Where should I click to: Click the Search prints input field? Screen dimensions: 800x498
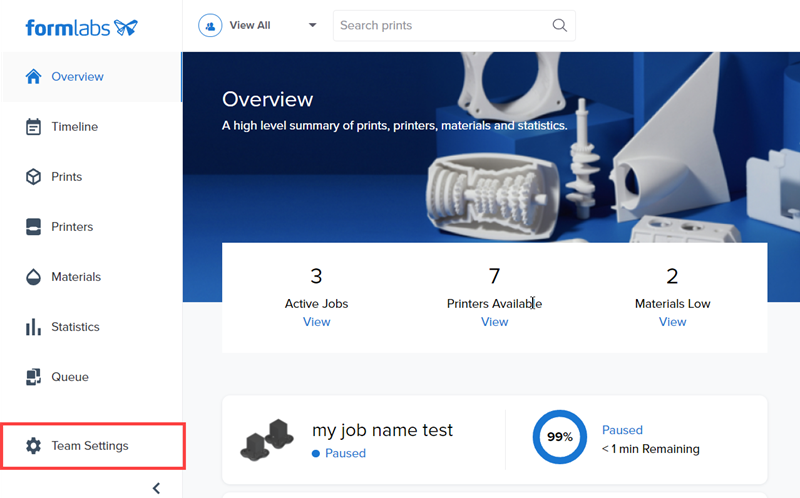(454, 26)
